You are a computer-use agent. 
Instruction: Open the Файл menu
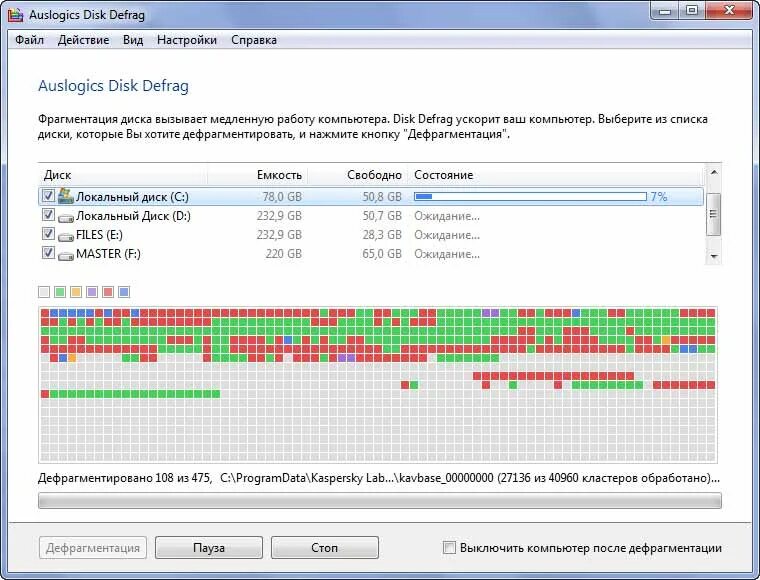coord(29,40)
